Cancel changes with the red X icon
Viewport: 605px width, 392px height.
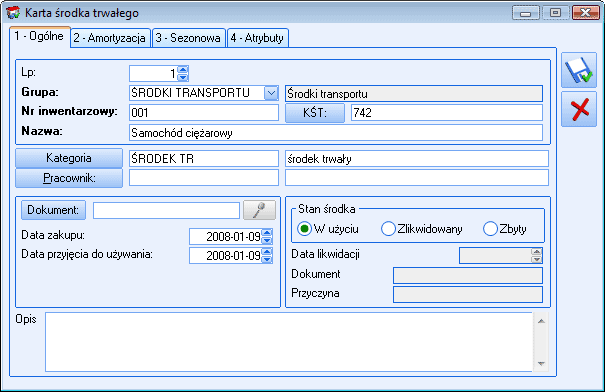click(x=579, y=109)
